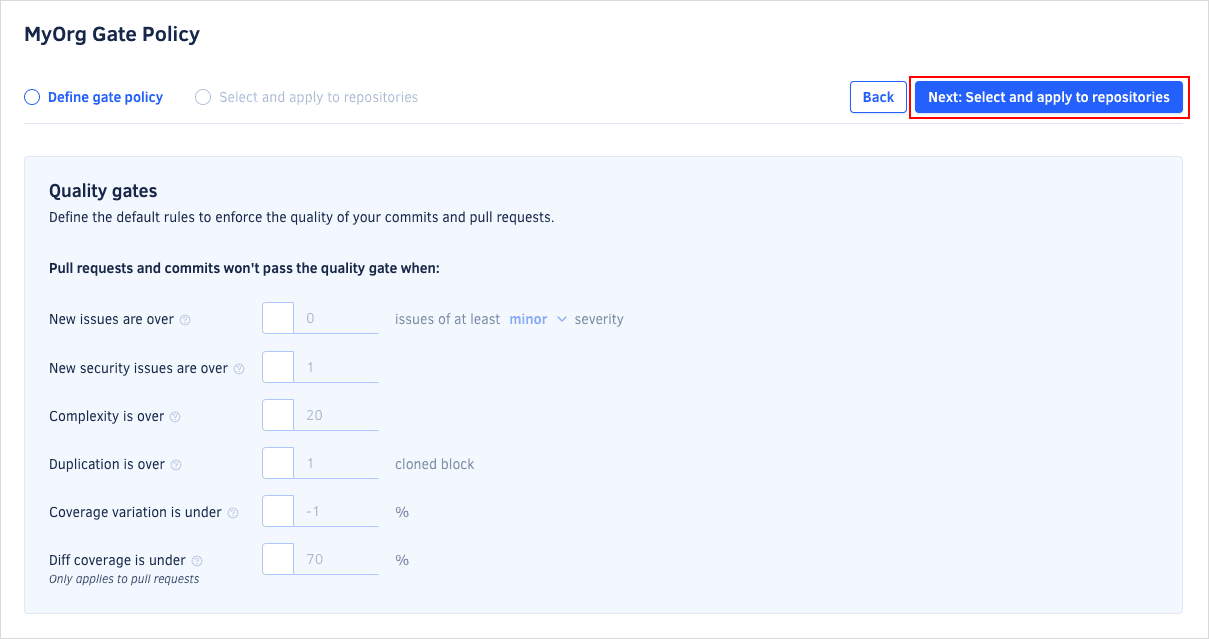Click Next: Select and apply to repositories button
This screenshot has height=639, width=1209.
pos(1048,97)
